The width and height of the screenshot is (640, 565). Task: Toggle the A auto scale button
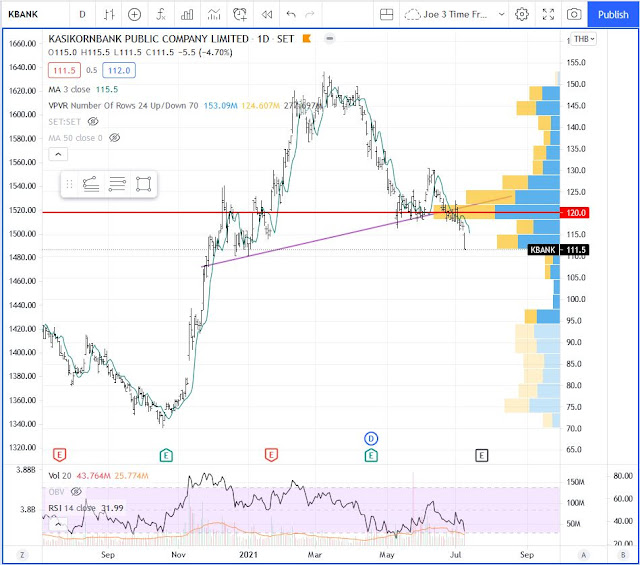tap(583, 555)
